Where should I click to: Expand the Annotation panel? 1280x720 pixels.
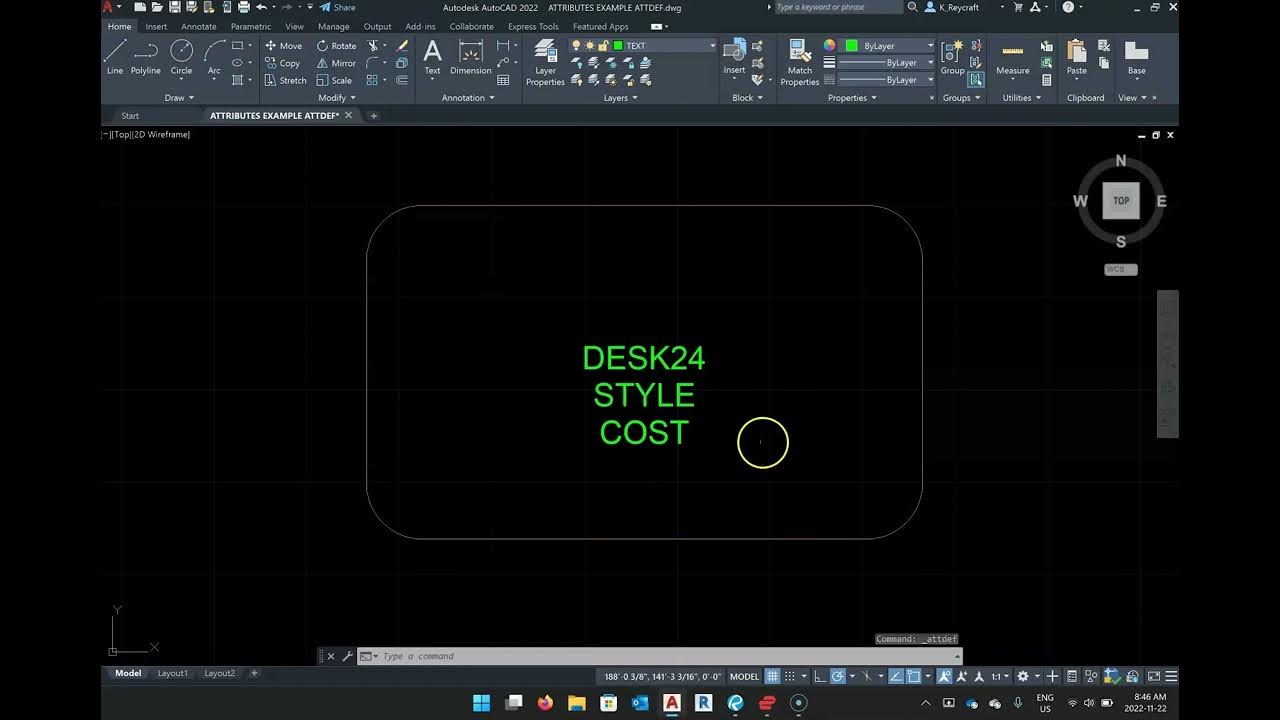coord(469,98)
